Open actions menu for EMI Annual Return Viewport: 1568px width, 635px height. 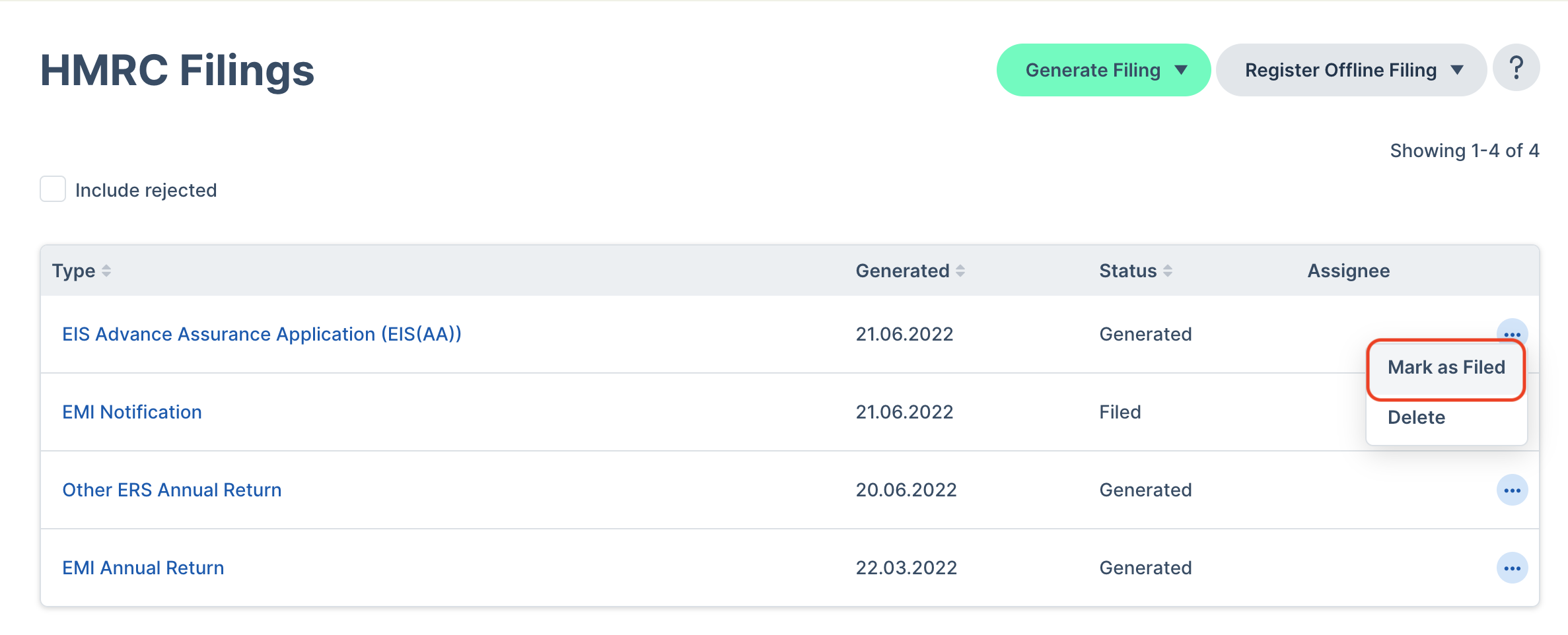pyautogui.click(x=1512, y=568)
